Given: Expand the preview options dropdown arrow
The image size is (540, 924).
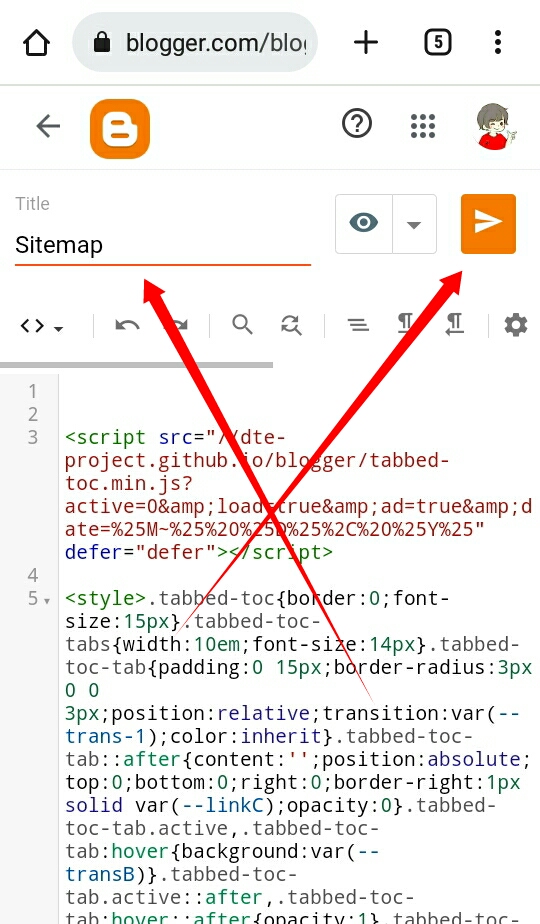Looking at the screenshot, I should tap(414, 224).
